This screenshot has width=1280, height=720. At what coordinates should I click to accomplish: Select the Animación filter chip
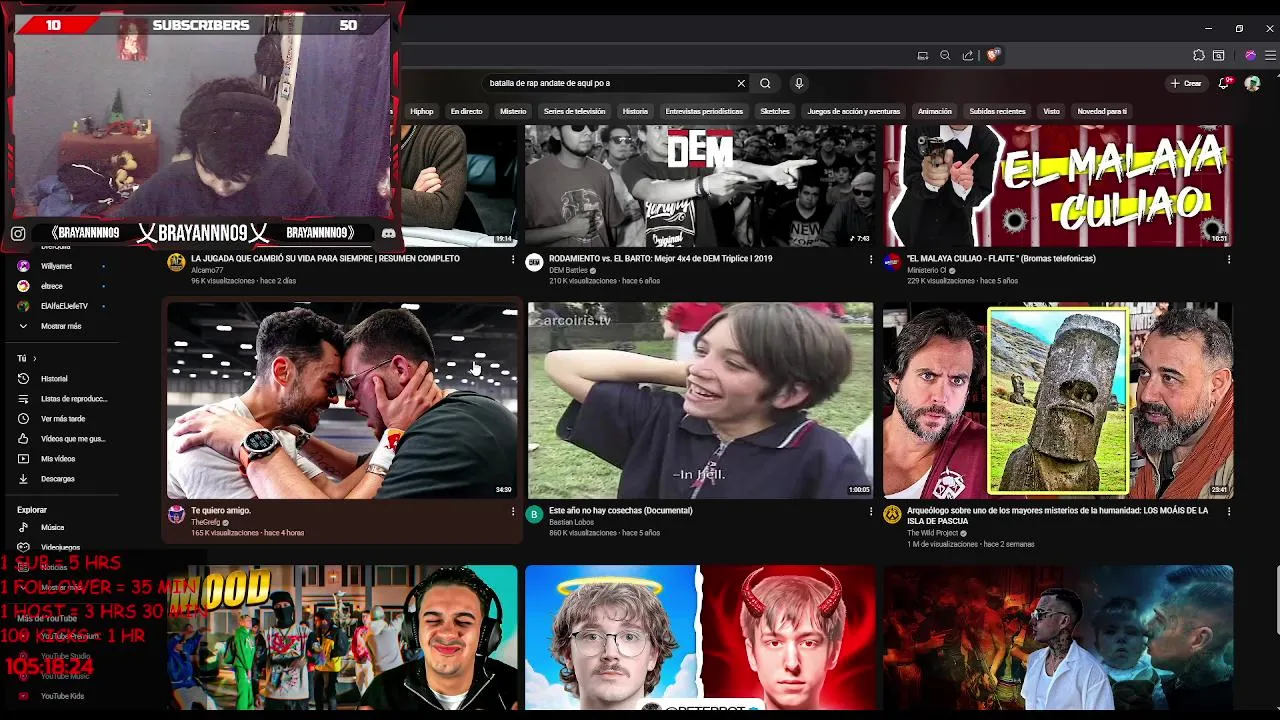click(x=934, y=111)
